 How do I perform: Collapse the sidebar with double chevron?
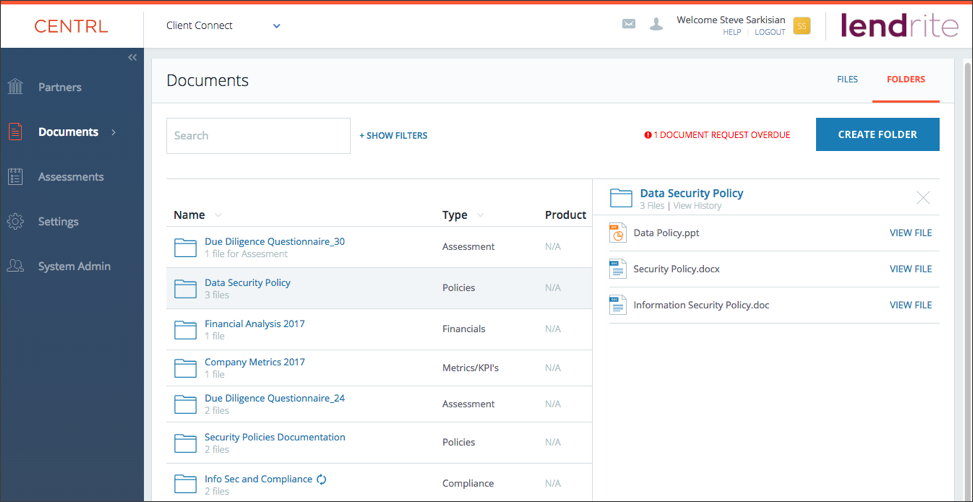(132, 57)
